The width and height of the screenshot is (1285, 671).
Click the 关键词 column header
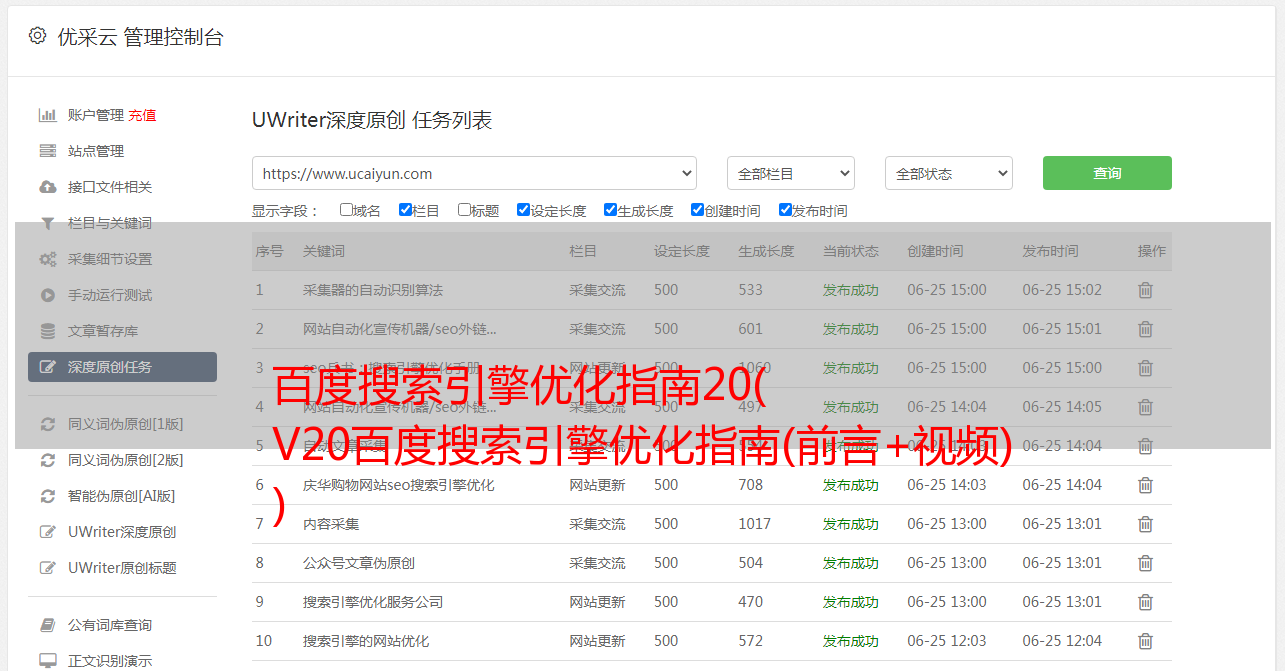[324, 251]
